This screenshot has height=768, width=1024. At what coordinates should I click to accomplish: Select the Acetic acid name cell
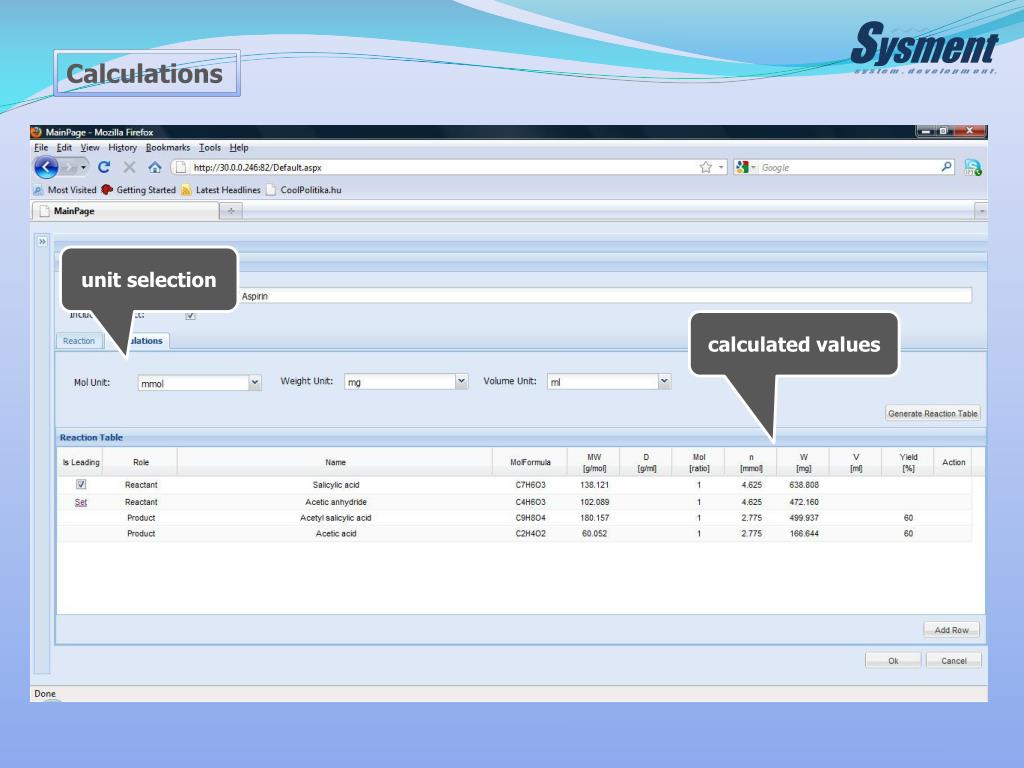tap(335, 534)
